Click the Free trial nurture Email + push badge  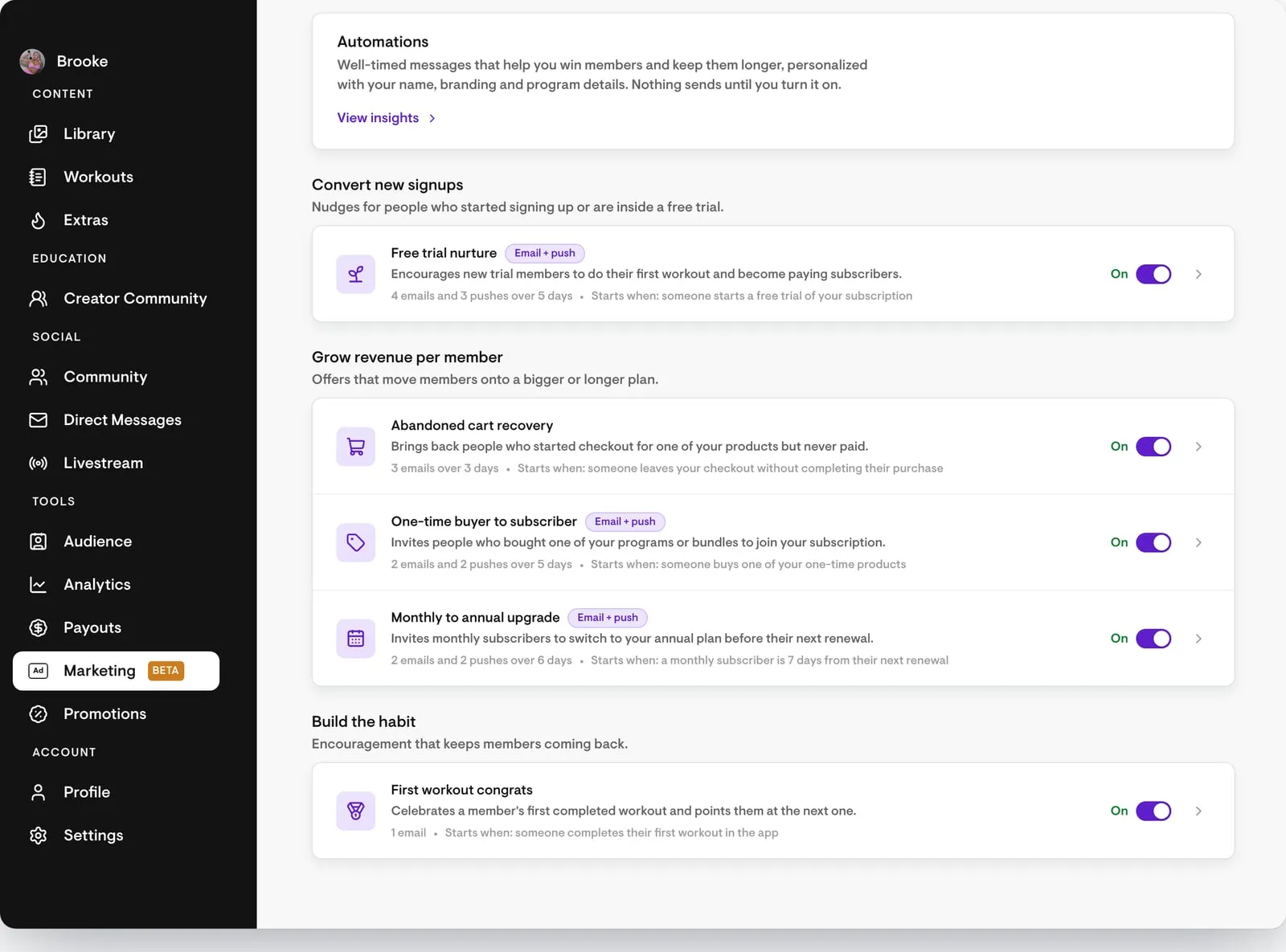[545, 253]
